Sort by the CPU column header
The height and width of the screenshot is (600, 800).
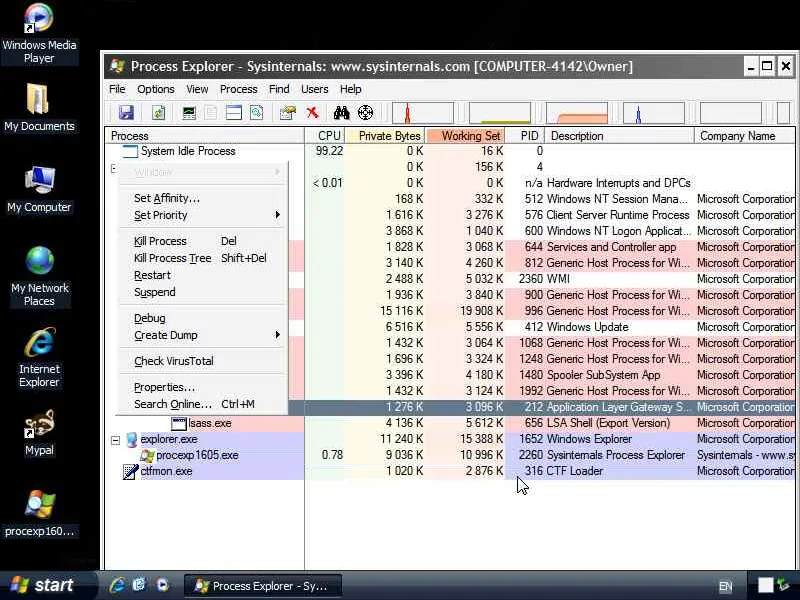(x=325, y=136)
